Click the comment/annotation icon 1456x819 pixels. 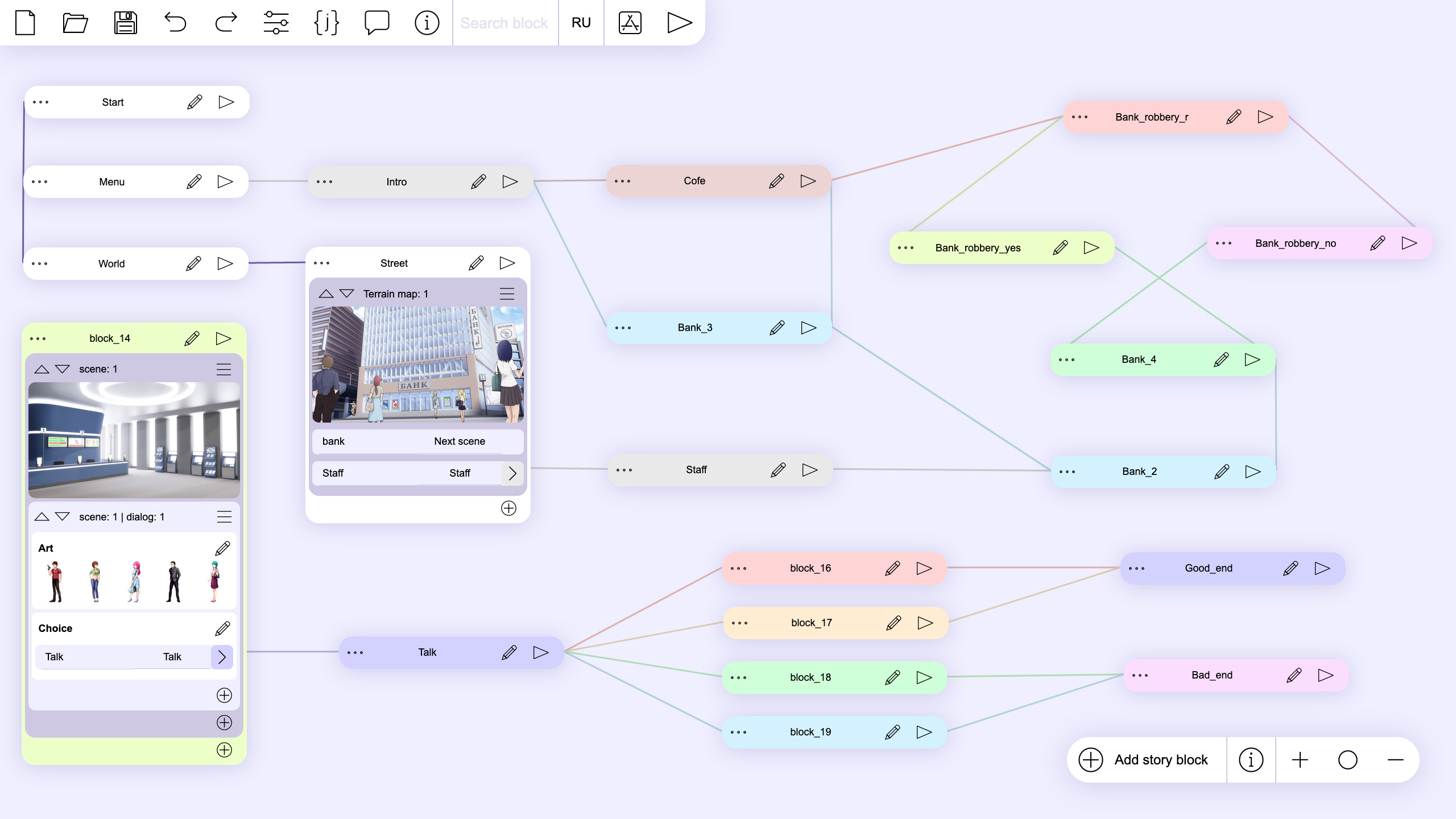point(377,22)
